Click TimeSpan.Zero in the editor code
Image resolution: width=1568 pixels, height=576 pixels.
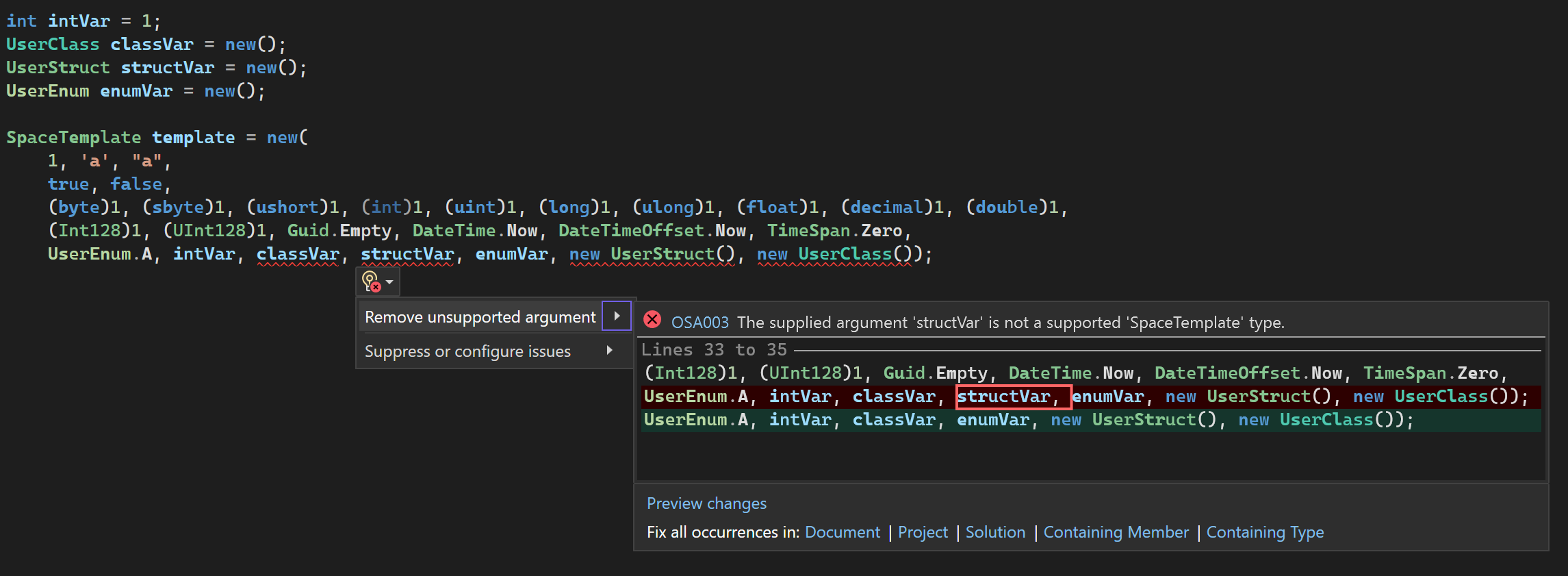click(x=834, y=231)
